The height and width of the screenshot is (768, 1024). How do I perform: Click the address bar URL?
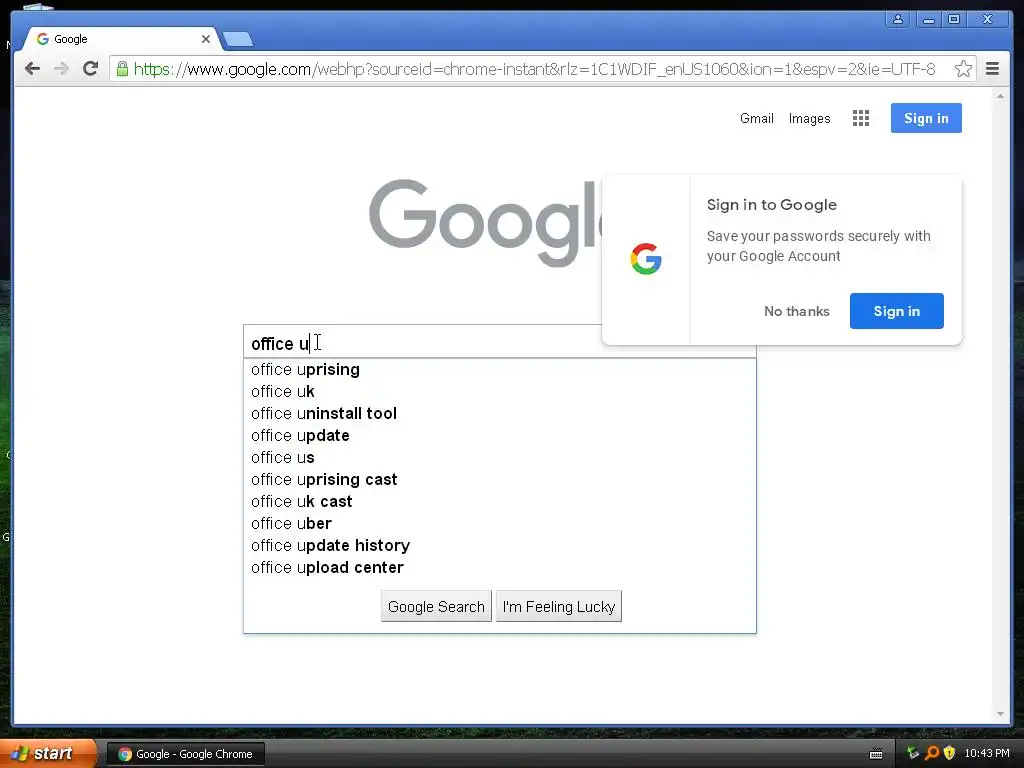[x=534, y=69]
